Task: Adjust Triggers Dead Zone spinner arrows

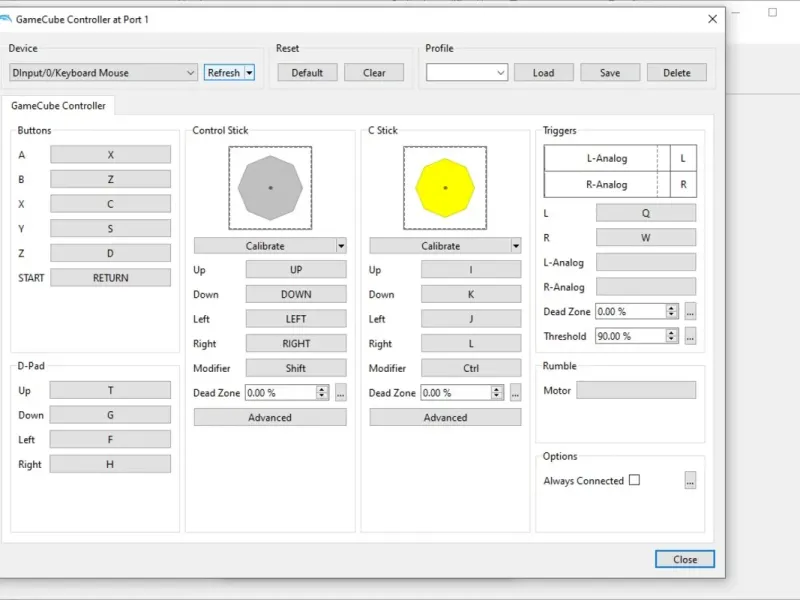Action: click(x=671, y=311)
